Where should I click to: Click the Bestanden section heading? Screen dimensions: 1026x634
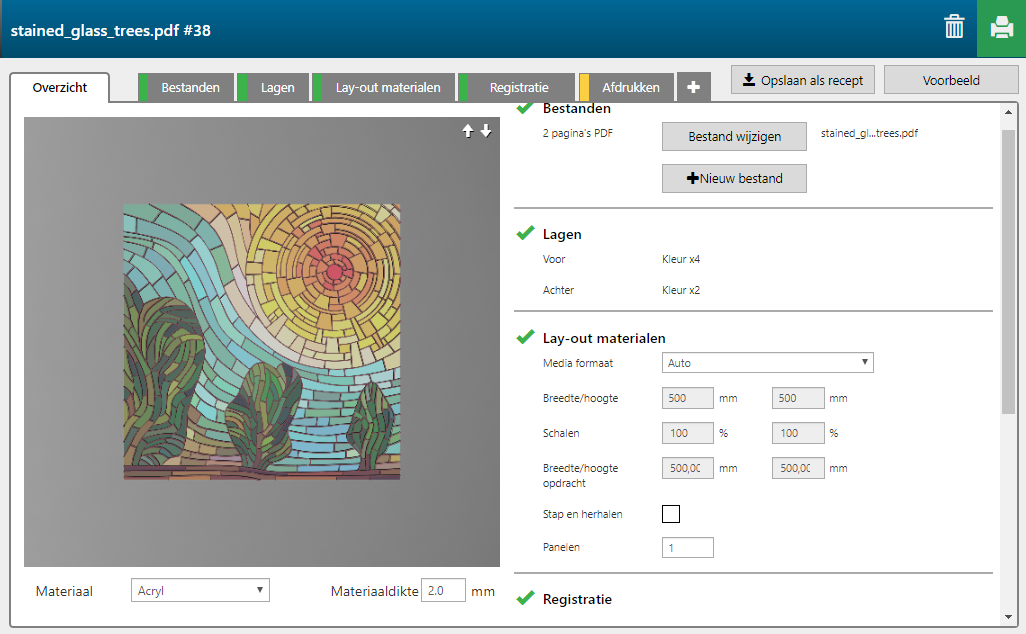(576, 109)
